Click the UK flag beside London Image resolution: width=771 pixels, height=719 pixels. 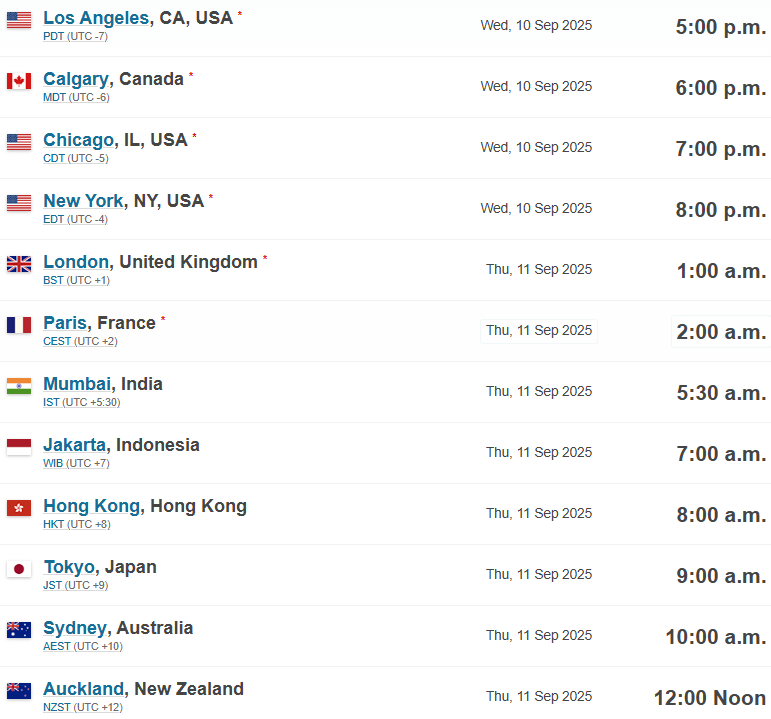click(x=19, y=264)
